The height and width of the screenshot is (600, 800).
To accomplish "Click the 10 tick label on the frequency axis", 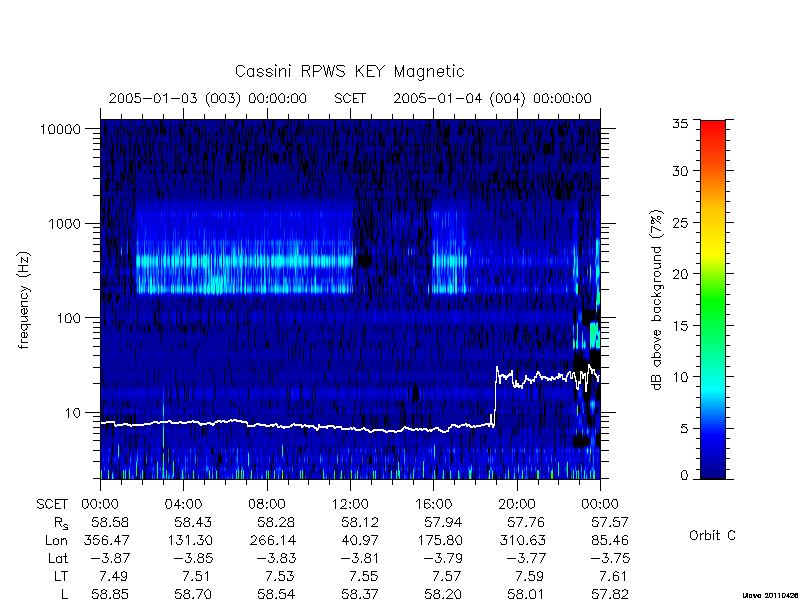I will click(73, 412).
